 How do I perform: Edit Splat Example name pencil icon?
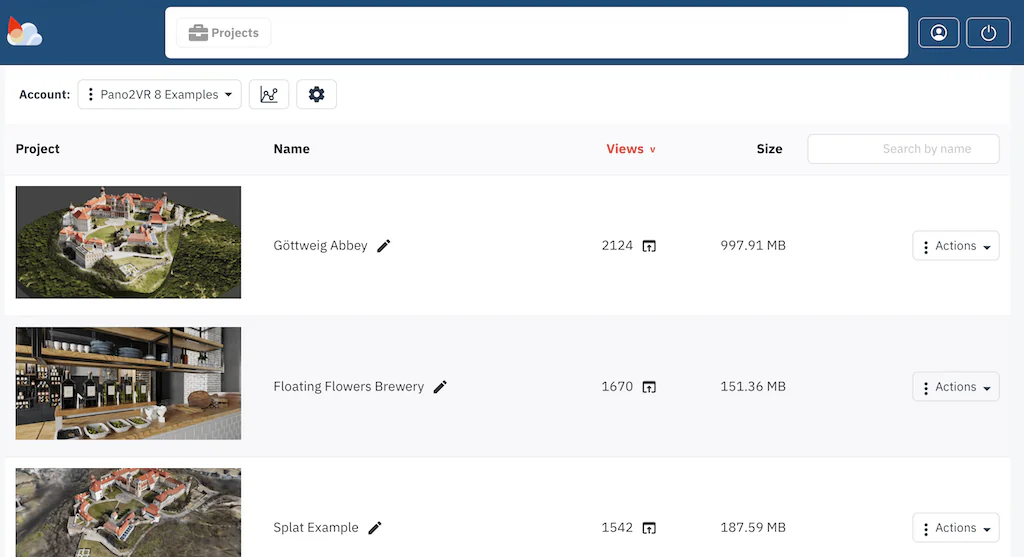pyautogui.click(x=375, y=528)
